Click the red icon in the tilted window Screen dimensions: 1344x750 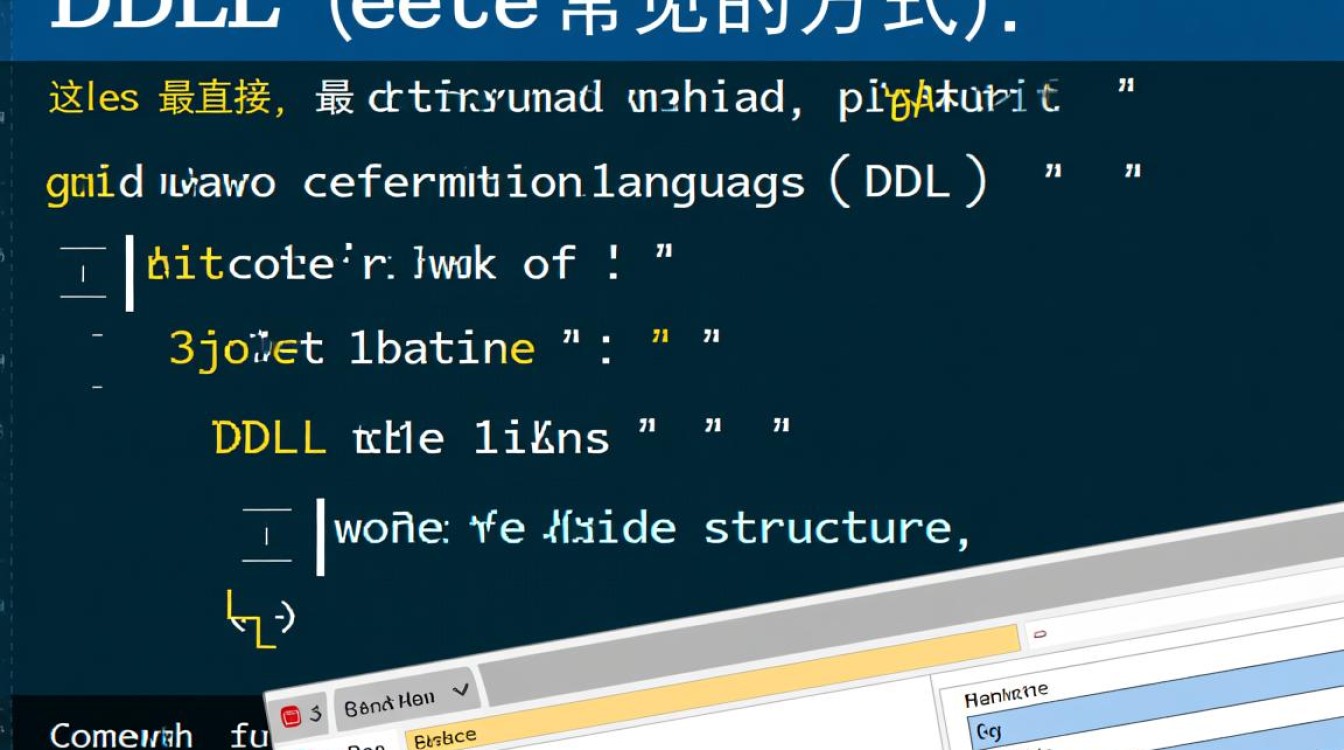click(291, 716)
